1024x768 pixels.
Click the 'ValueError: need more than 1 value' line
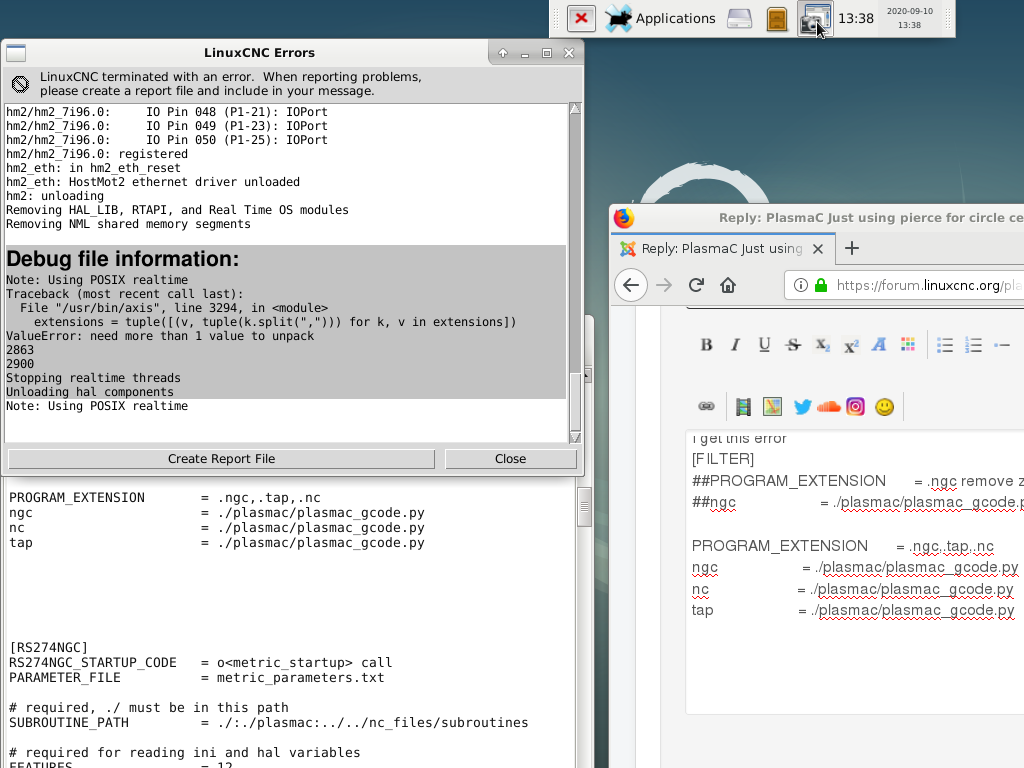(160, 336)
